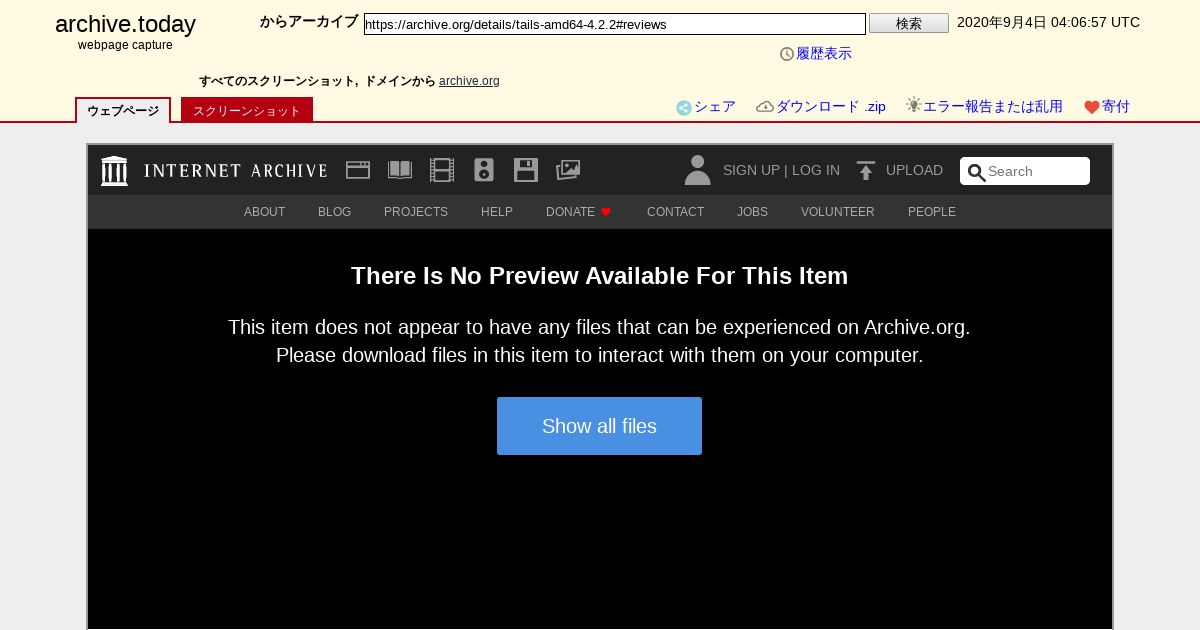
Task: Open the Video film strip icon
Action: point(442,170)
